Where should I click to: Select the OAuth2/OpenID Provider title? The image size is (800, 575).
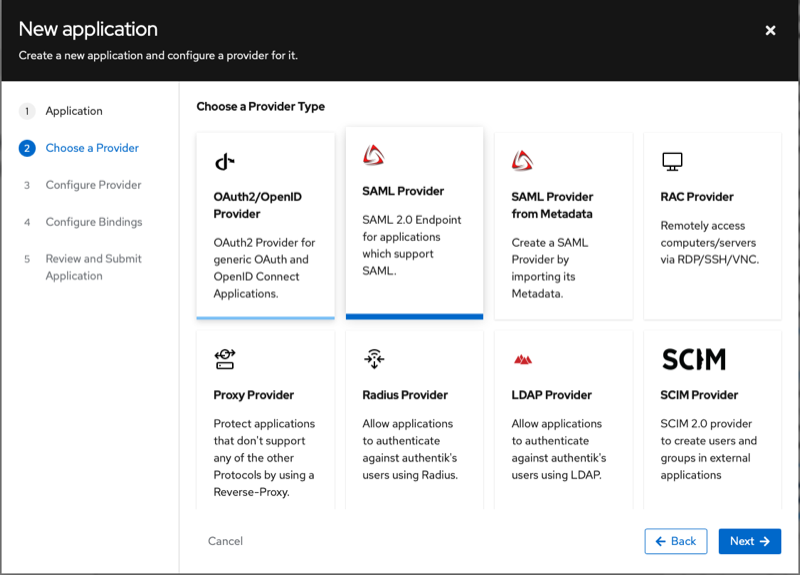pyautogui.click(x=258, y=205)
